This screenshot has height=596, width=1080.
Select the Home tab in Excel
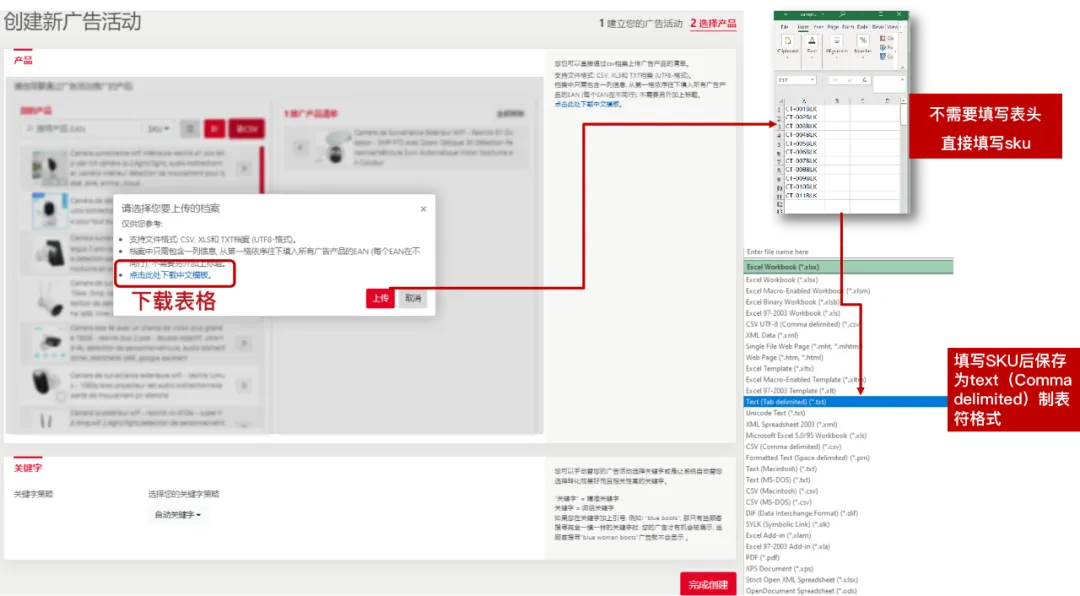tap(803, 27)
